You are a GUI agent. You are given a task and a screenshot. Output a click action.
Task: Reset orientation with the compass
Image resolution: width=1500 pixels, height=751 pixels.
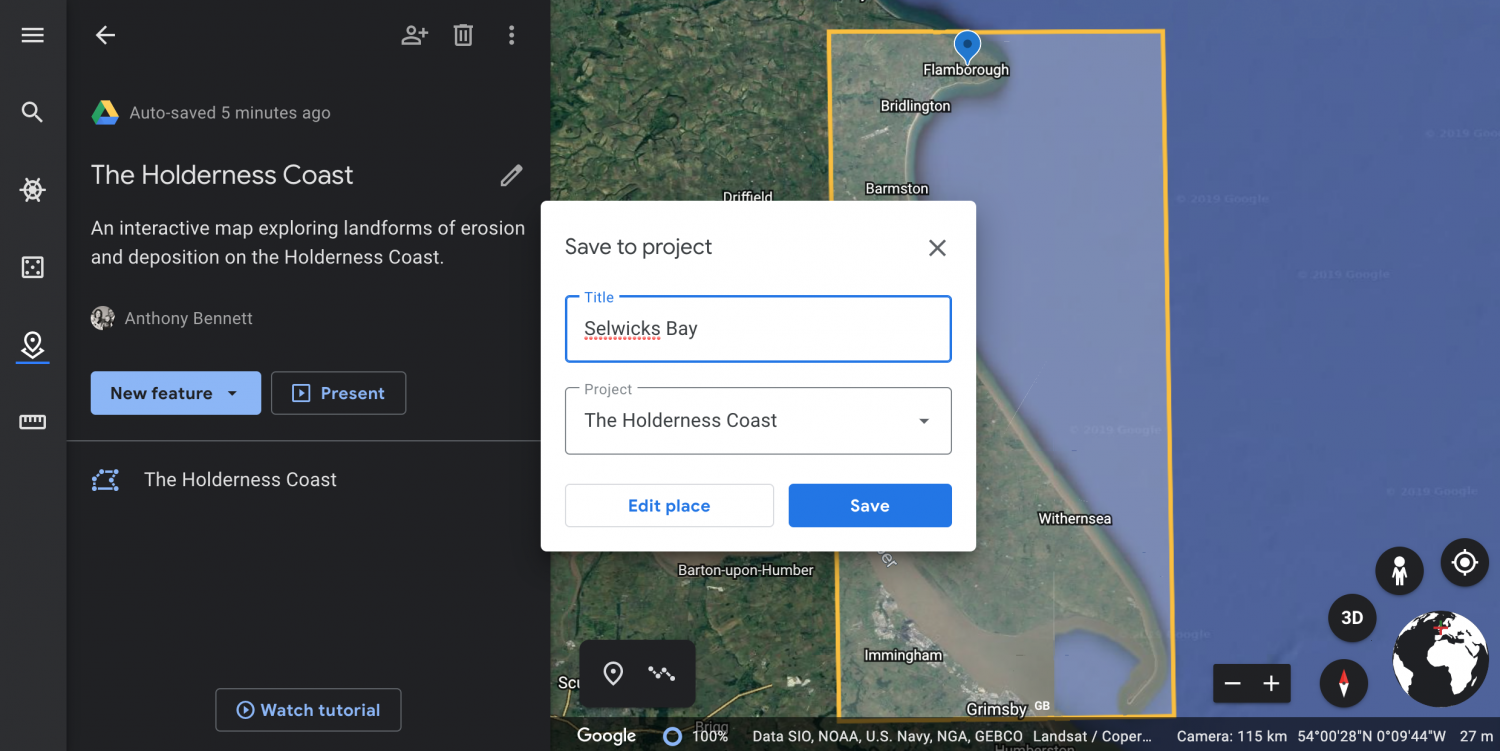[x=1344, y=683]
